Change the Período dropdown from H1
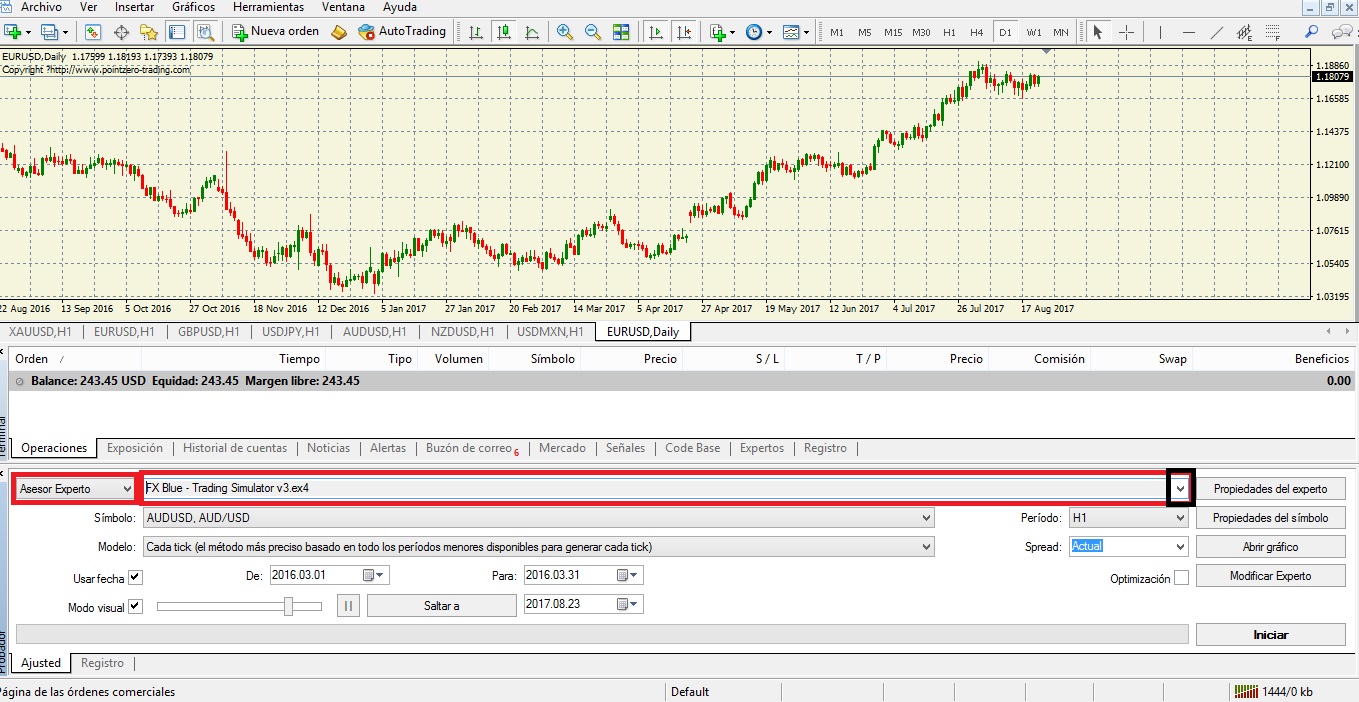Viewport: 1359px width, 702px height. pos(1181,517)
